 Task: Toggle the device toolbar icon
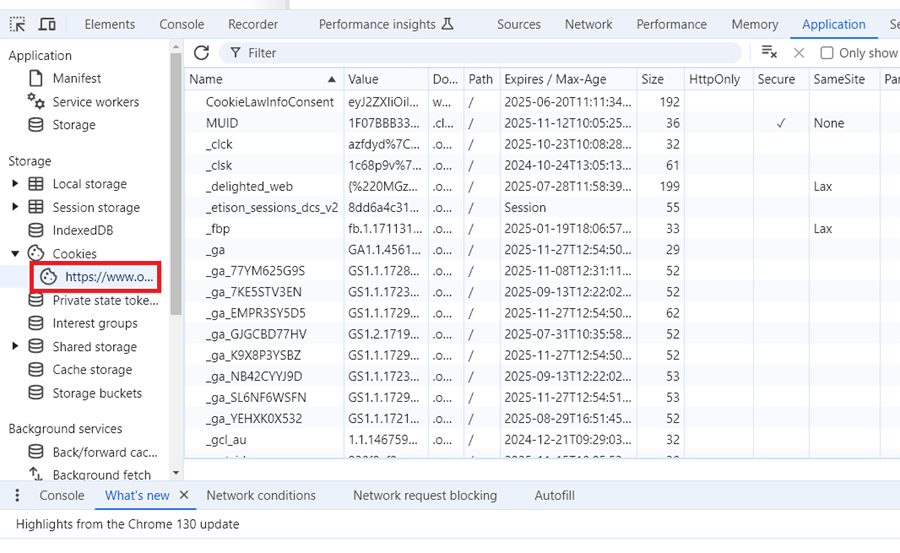[47, 24]
